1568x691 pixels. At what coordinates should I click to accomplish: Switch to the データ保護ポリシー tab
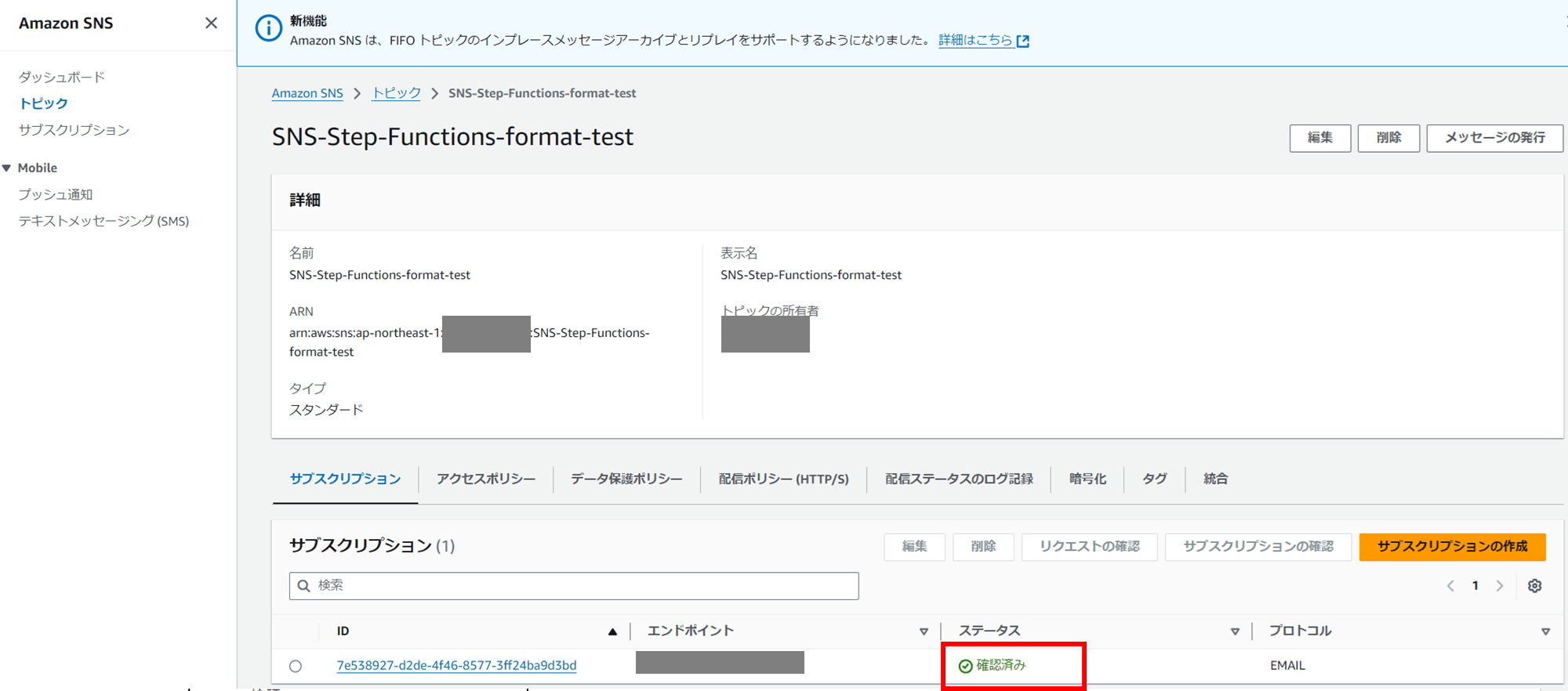(626, 479)
